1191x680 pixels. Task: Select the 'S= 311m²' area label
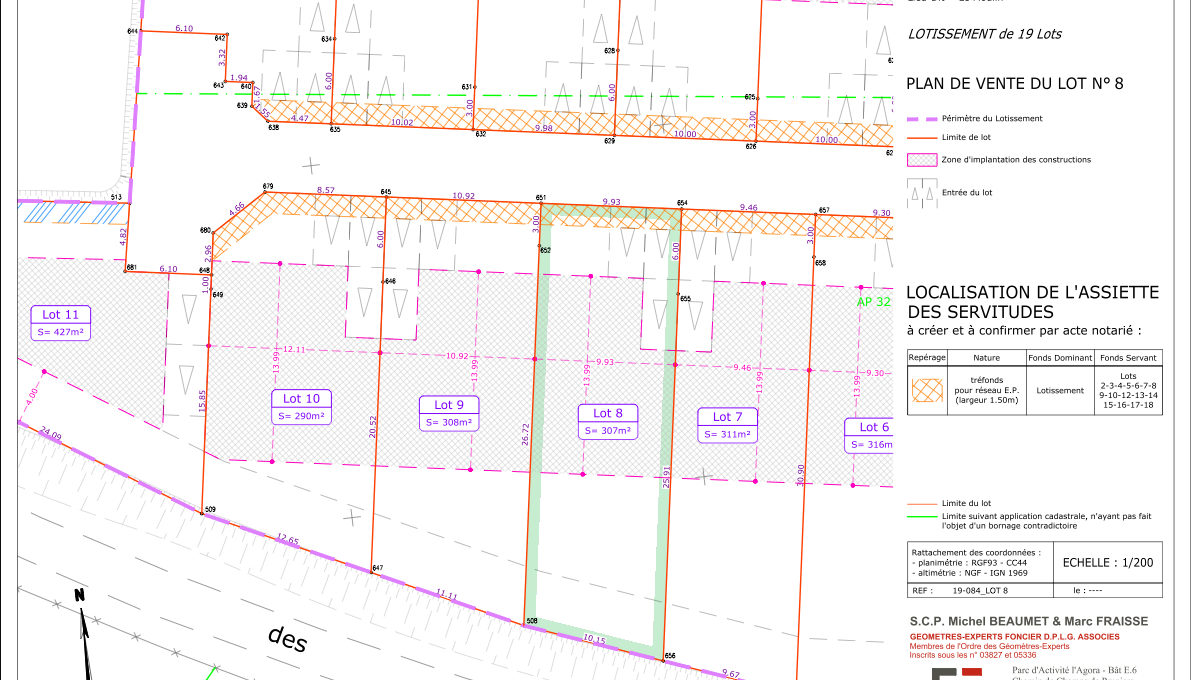coord(728,435)
